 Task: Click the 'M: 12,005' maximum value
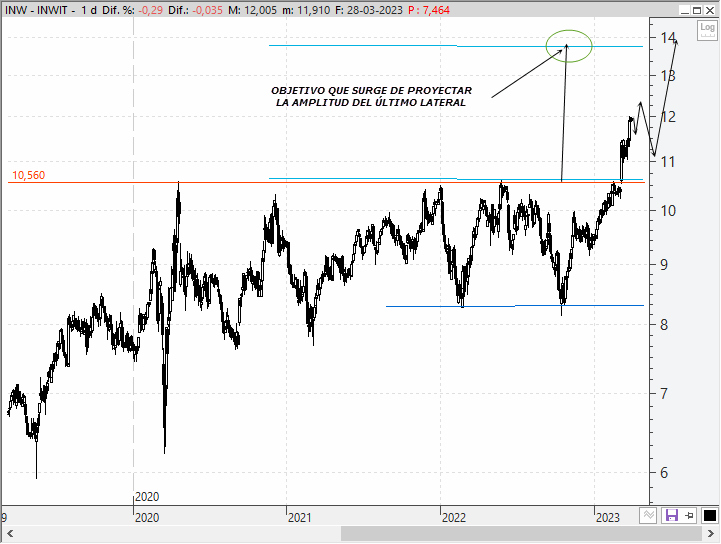252,10
